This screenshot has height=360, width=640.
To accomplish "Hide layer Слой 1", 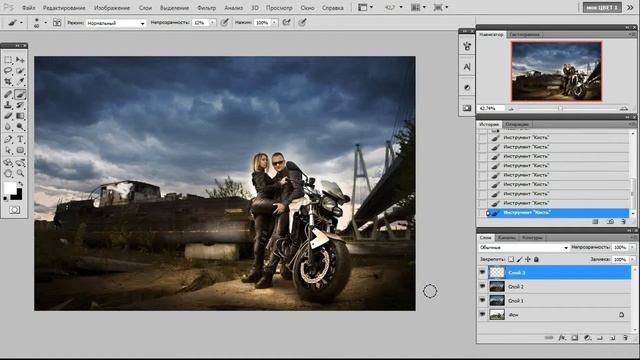I will (x=482, y=300).
